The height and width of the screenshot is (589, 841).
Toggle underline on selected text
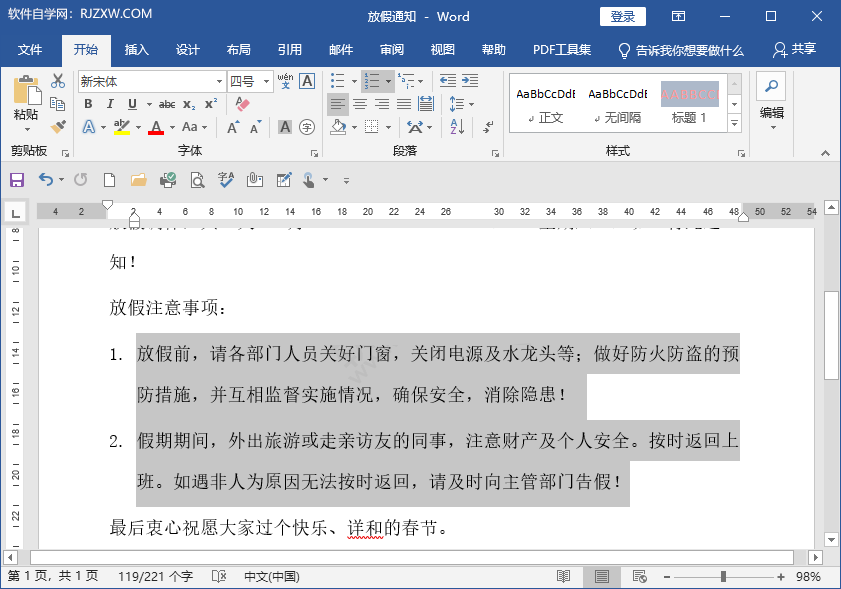[x=131, y=104]
